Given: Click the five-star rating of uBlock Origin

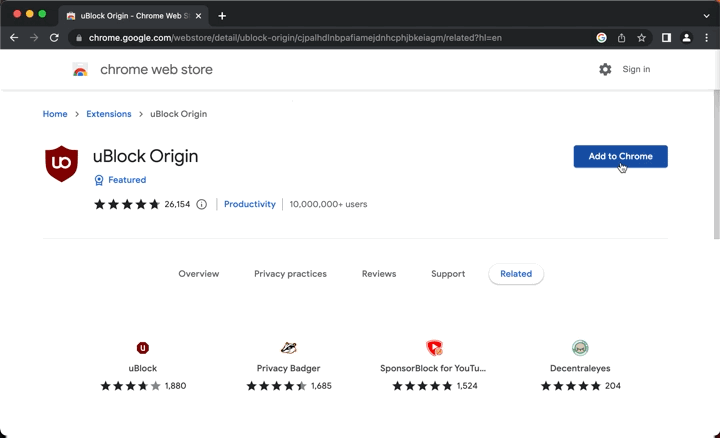Looking at the screenshot, I should 127,204.
